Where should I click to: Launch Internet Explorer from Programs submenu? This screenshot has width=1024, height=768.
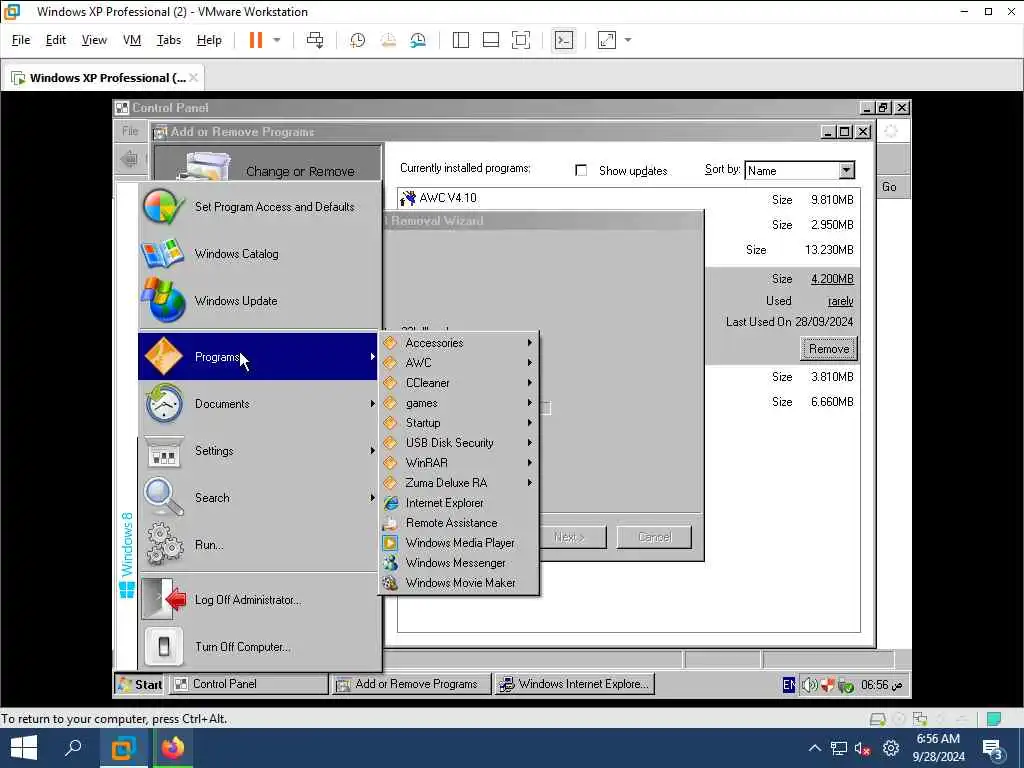pos(459,503)
